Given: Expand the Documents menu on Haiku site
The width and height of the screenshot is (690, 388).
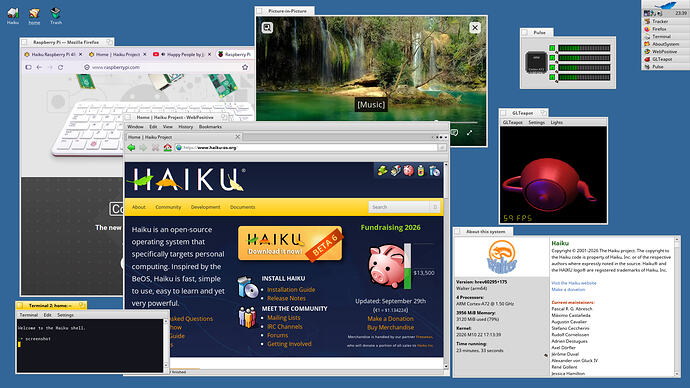Looking at the screenshot, I should pos(242,207).
